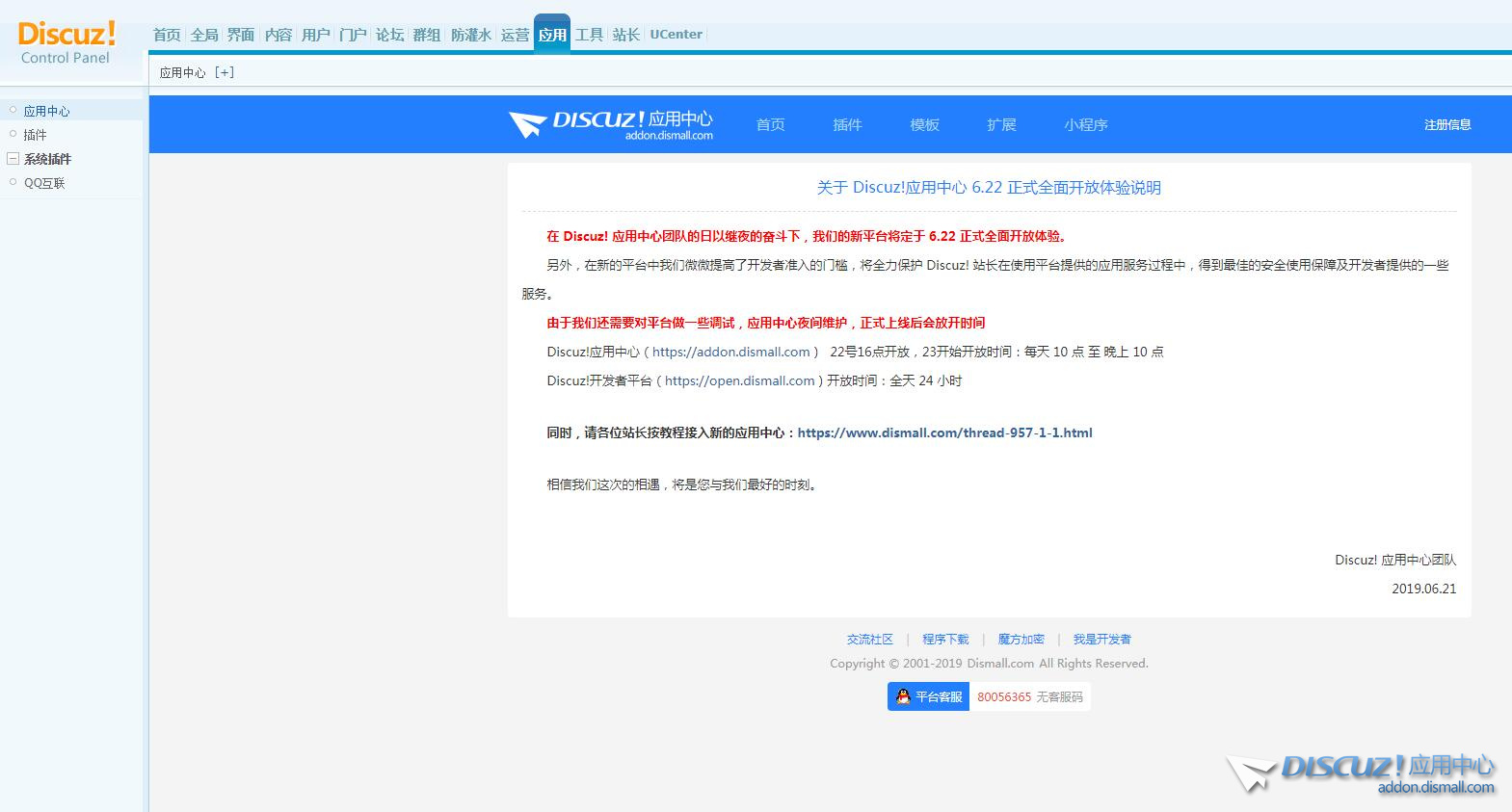Click the [+] icon beside 应用中心 breadcrumb
The height and width of the screenshot is (812, 1512).
pyautogui.click(x=225, y=72)
